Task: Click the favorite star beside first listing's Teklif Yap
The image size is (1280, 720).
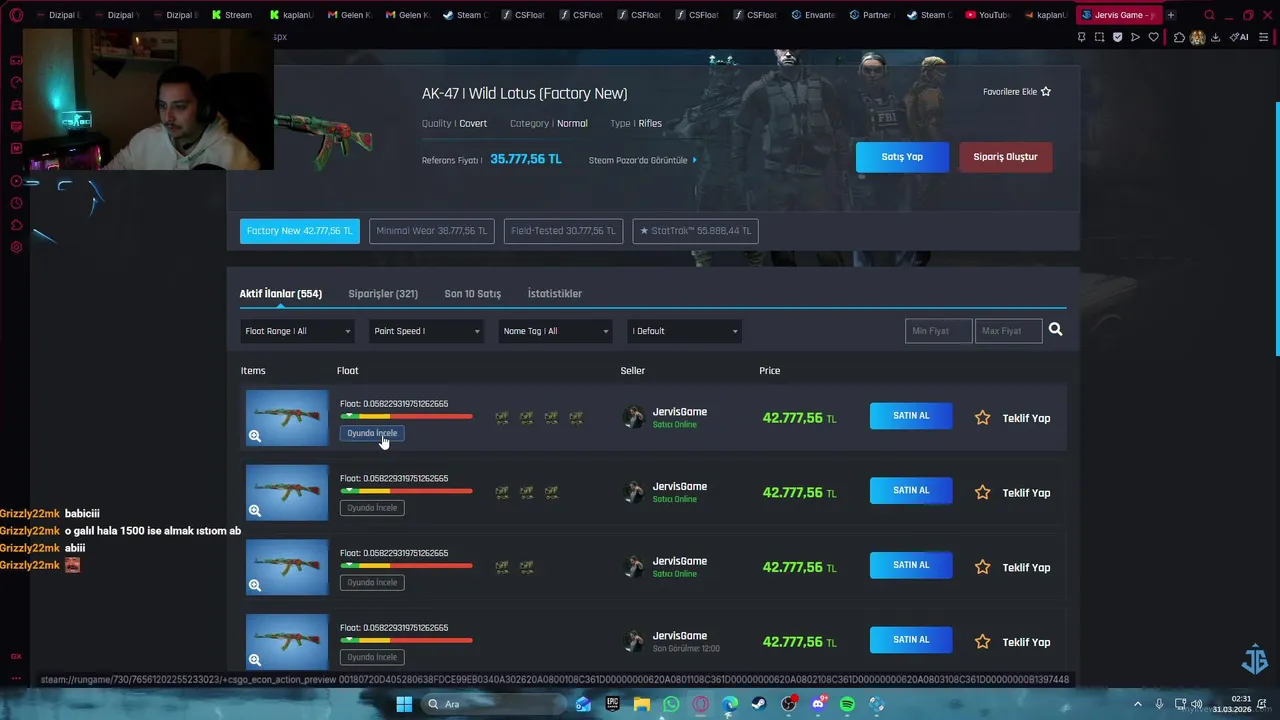Action: pos(983,418)
